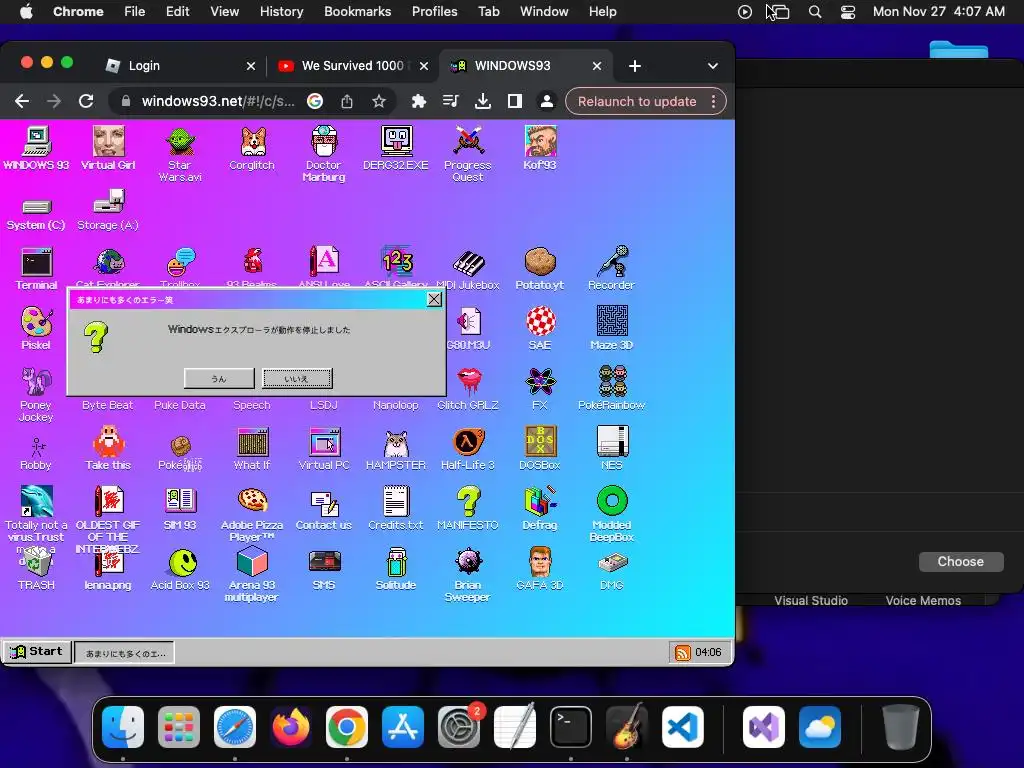Screen dimensions: 1024x768
Task: Open Visual Studio Code from Dock
Action: pos(682,727)
